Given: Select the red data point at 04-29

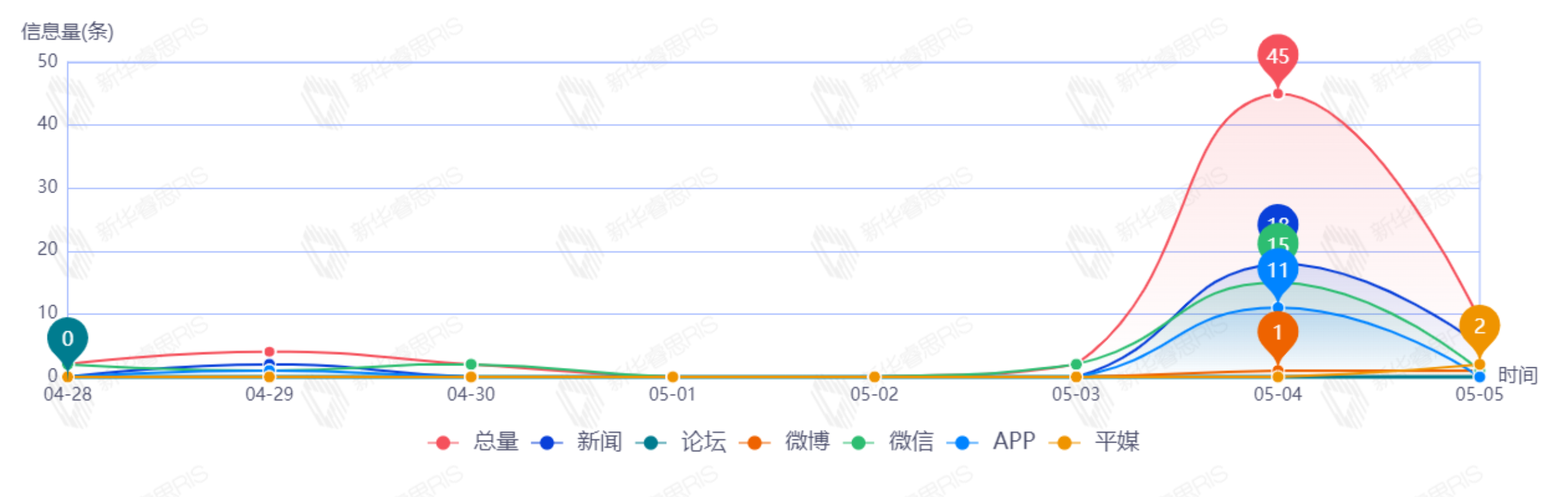Looking at the screenshot, I should (x=269, y=352).
